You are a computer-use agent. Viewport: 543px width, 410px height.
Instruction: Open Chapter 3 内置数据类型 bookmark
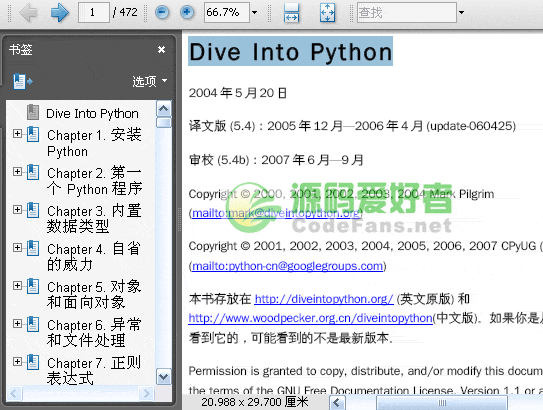[x=94, y=219]
